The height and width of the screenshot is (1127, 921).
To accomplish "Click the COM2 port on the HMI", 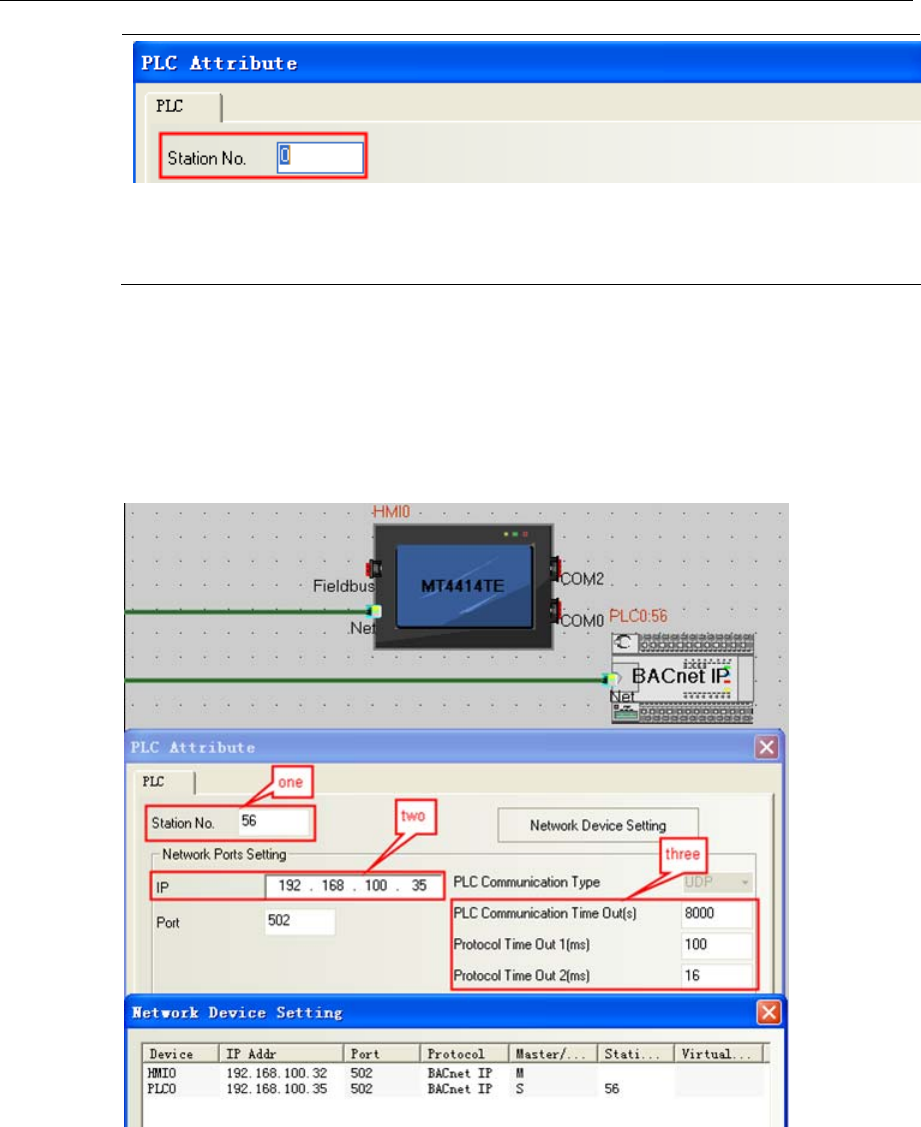I will tap(555, 568).
